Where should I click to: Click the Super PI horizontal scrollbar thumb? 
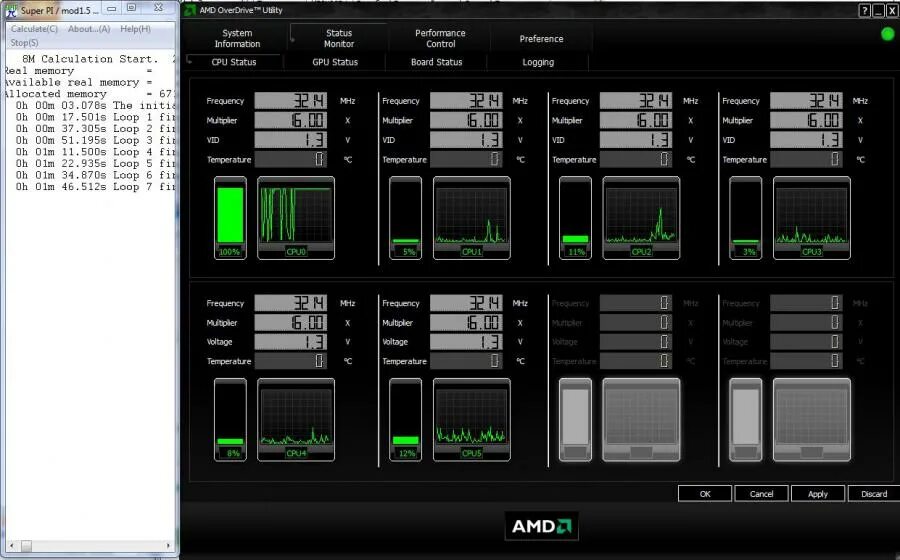pos(26,546)
